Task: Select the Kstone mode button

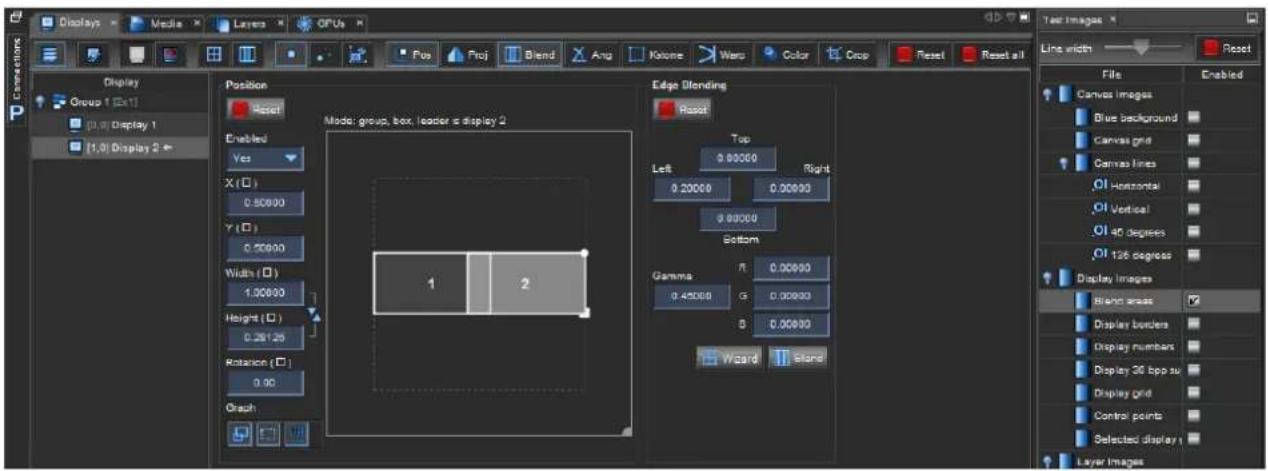Action: click(x=656, y=56)
